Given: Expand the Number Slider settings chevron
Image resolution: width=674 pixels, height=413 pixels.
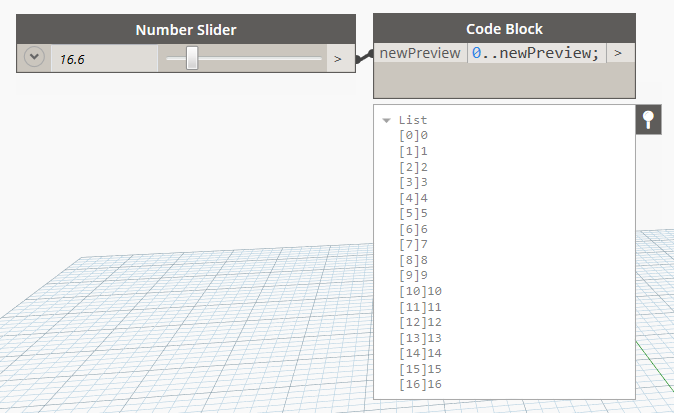Looking at the screenshot, I should coord(34,57).
